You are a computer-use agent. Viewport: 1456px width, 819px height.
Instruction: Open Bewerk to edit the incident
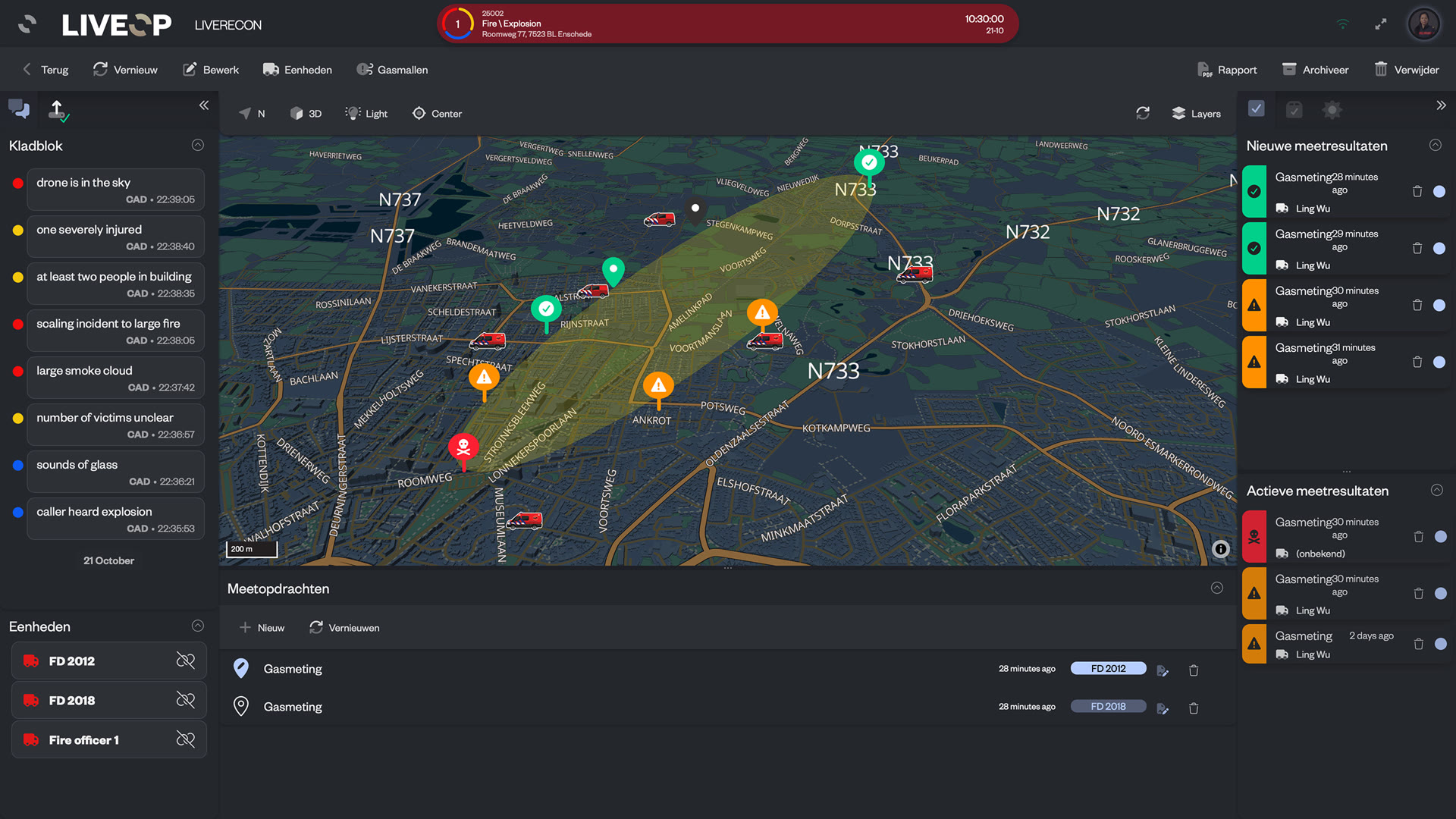(211, 70)
